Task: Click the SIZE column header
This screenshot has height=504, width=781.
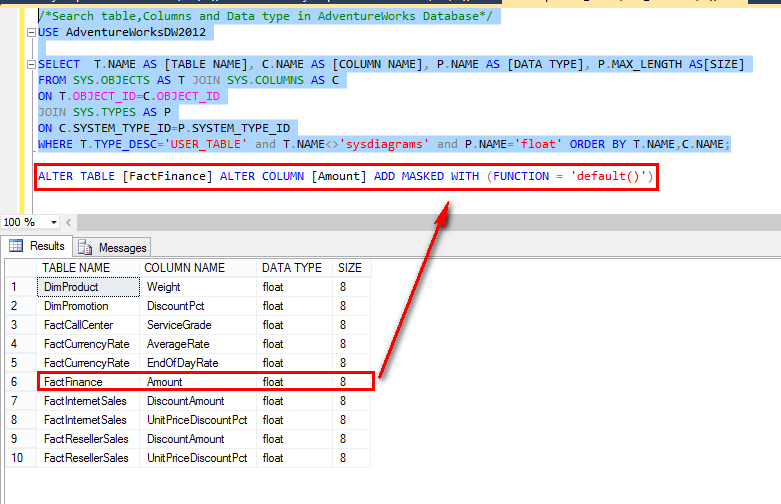Action: point(352,268)
